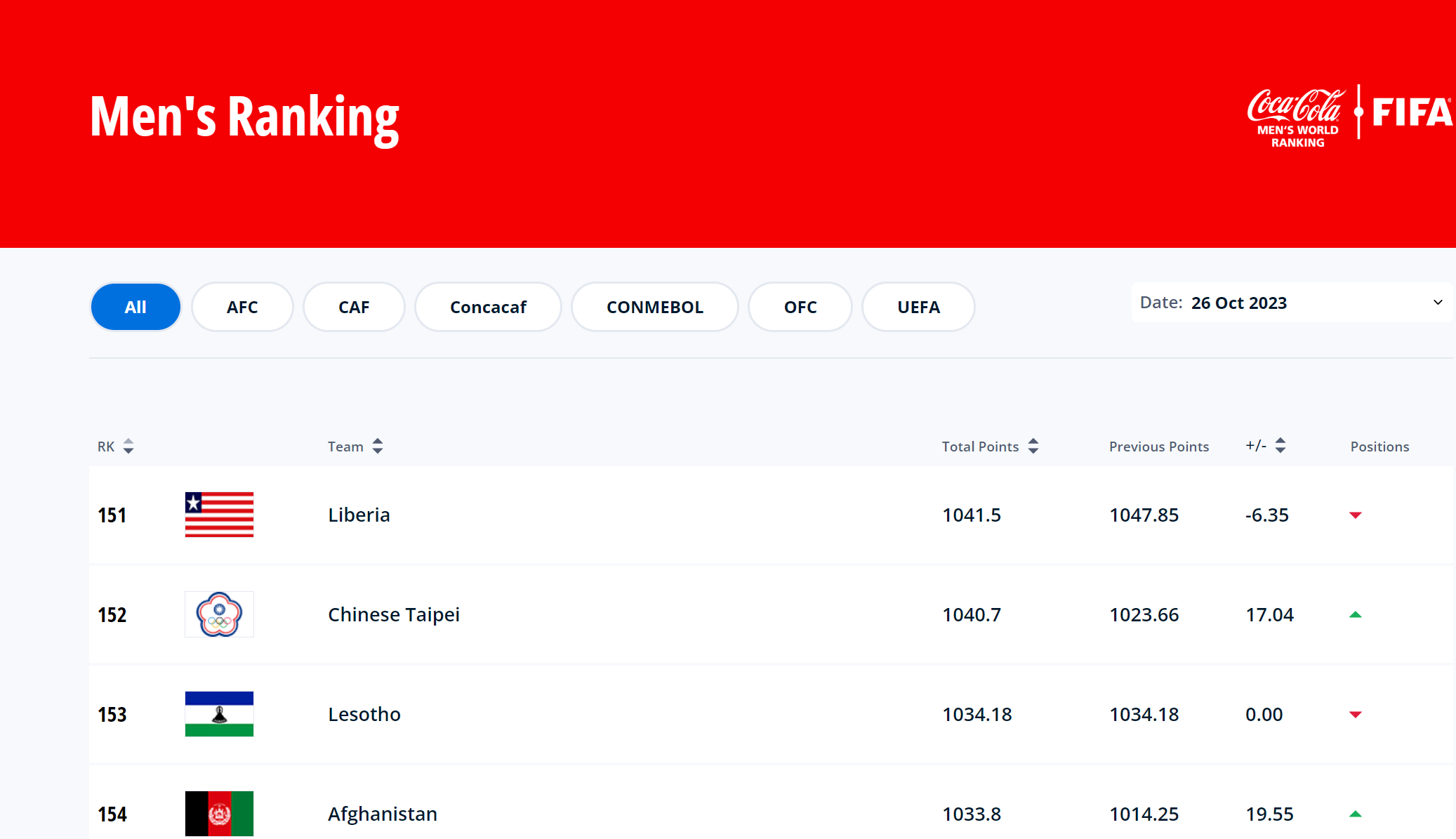Click the Coca-Cola Men's World Ranking logo
Viewport: 1456px width, 839px height.
(x=1296, y=117)
